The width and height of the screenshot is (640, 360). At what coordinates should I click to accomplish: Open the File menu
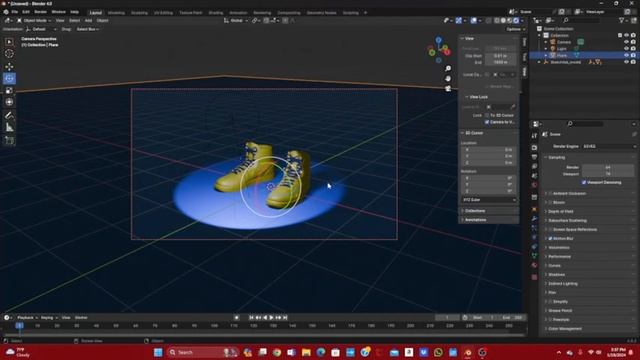(x=15, y=12)
